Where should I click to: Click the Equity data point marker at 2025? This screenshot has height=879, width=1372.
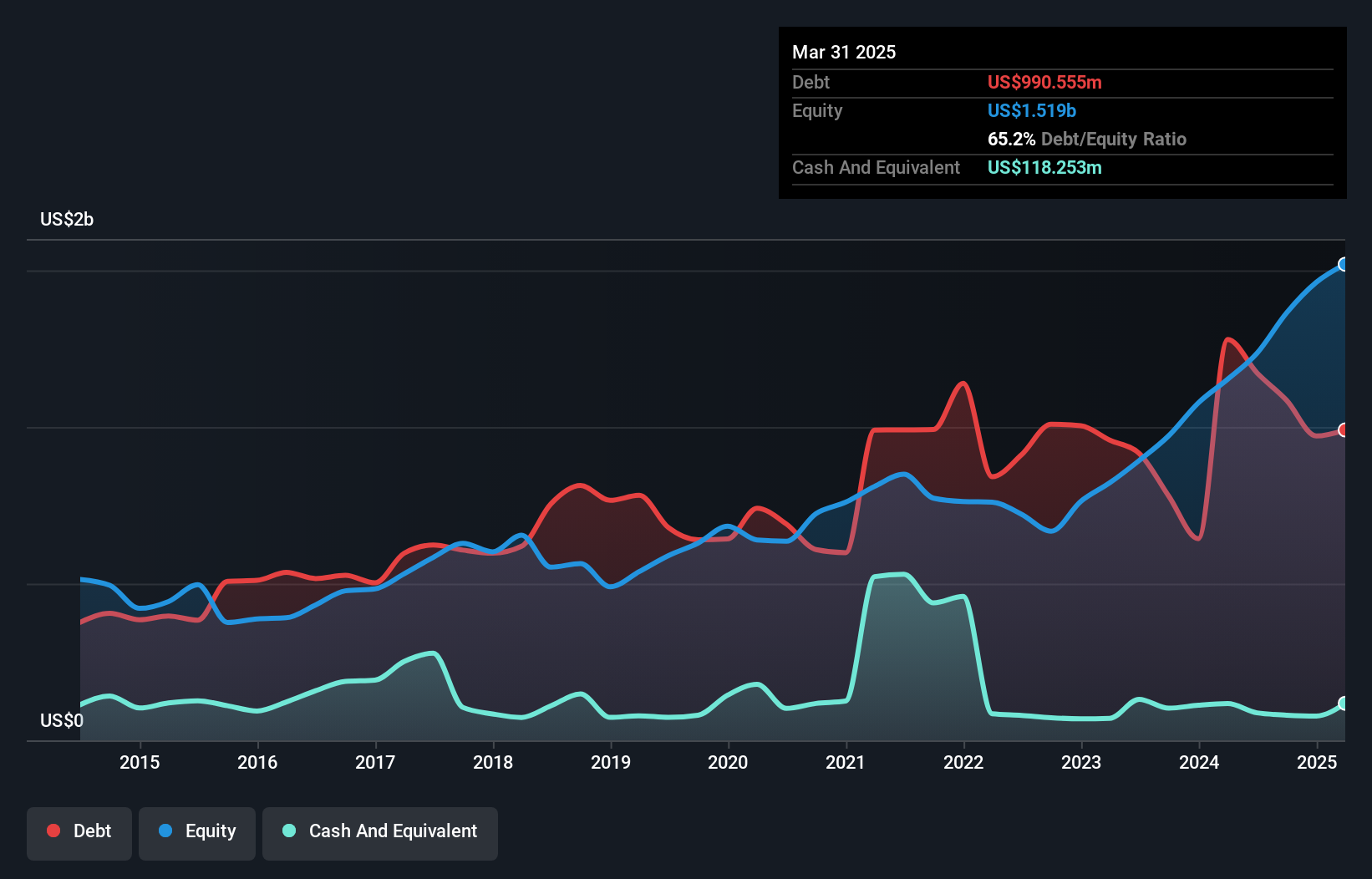1344,264
